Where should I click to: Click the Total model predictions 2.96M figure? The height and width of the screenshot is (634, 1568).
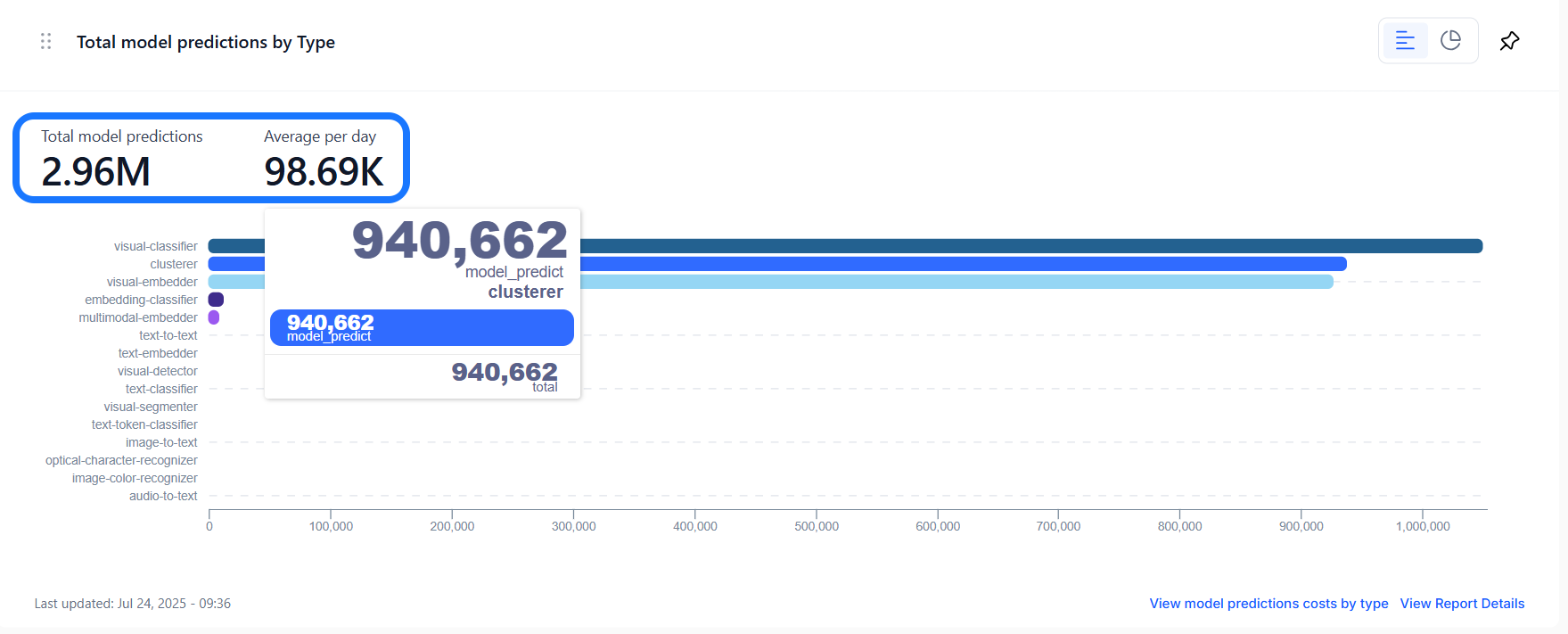tap(95, 171)
